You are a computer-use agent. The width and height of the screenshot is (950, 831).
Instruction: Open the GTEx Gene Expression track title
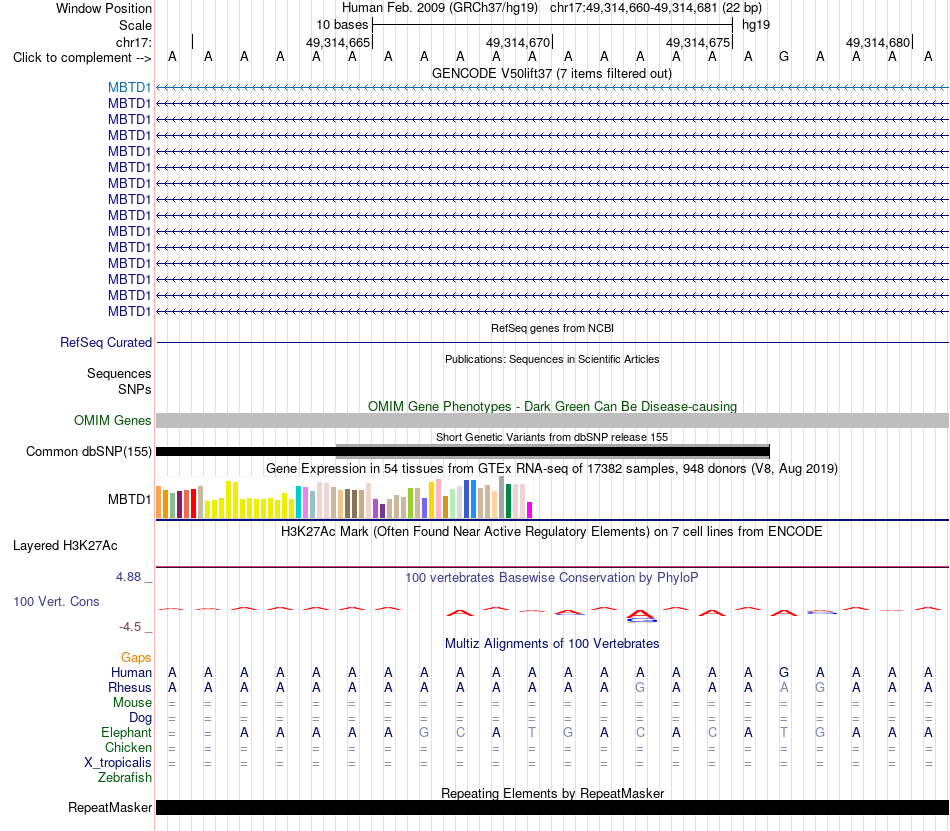tap(552, 469)
